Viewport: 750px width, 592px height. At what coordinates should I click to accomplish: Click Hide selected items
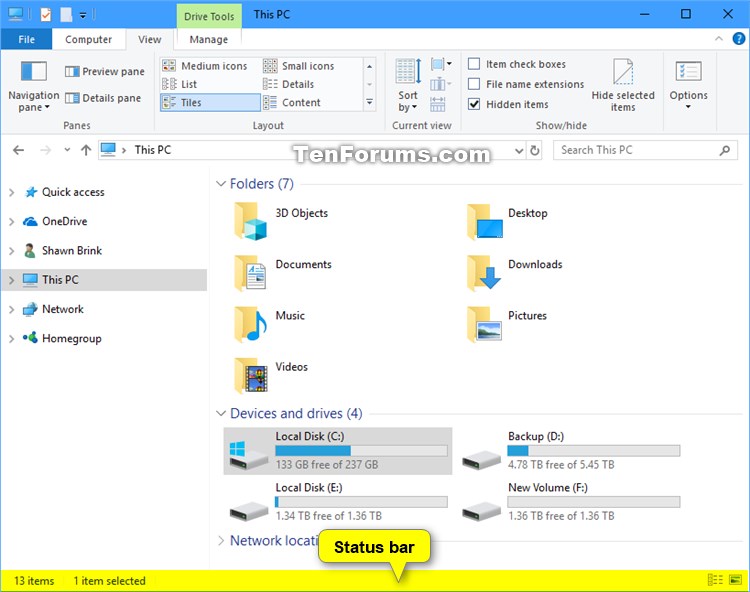pyautogui.click(x=623, y=86)
